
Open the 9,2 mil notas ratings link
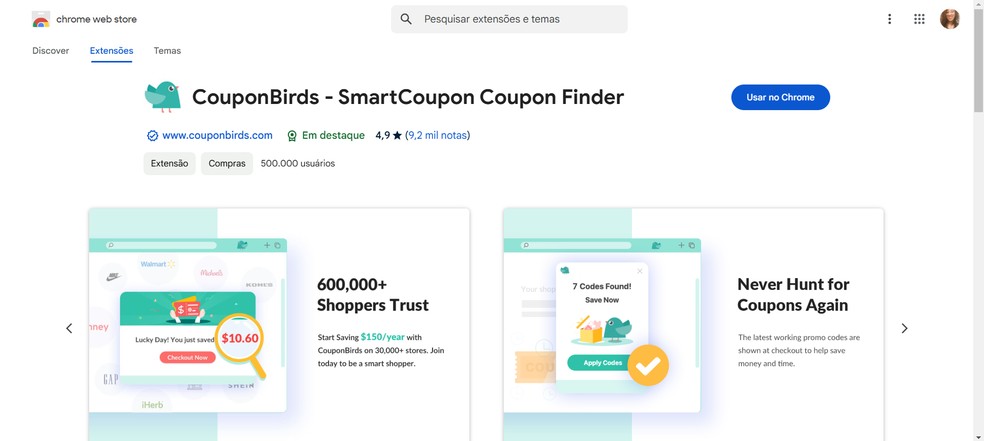pyautogui.click(x=437, y=135)
